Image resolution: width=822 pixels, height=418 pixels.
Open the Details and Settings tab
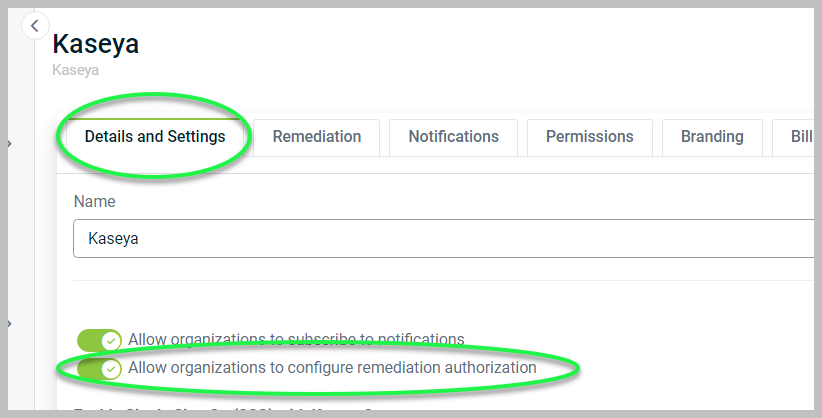155,137
